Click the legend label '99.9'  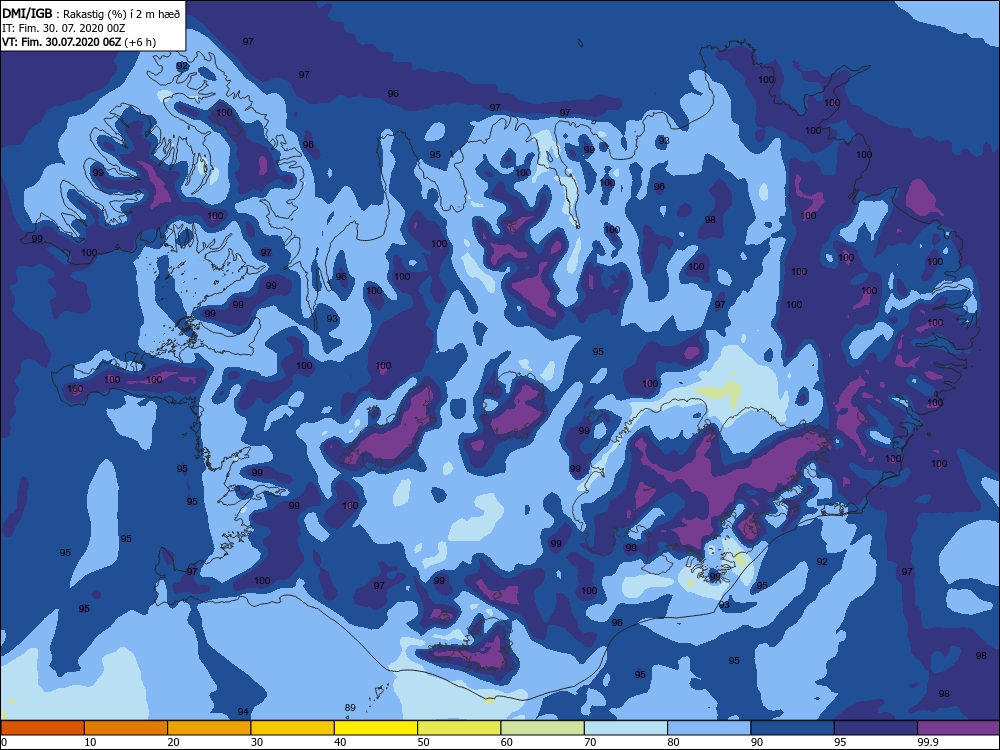[x=927, y=742]
